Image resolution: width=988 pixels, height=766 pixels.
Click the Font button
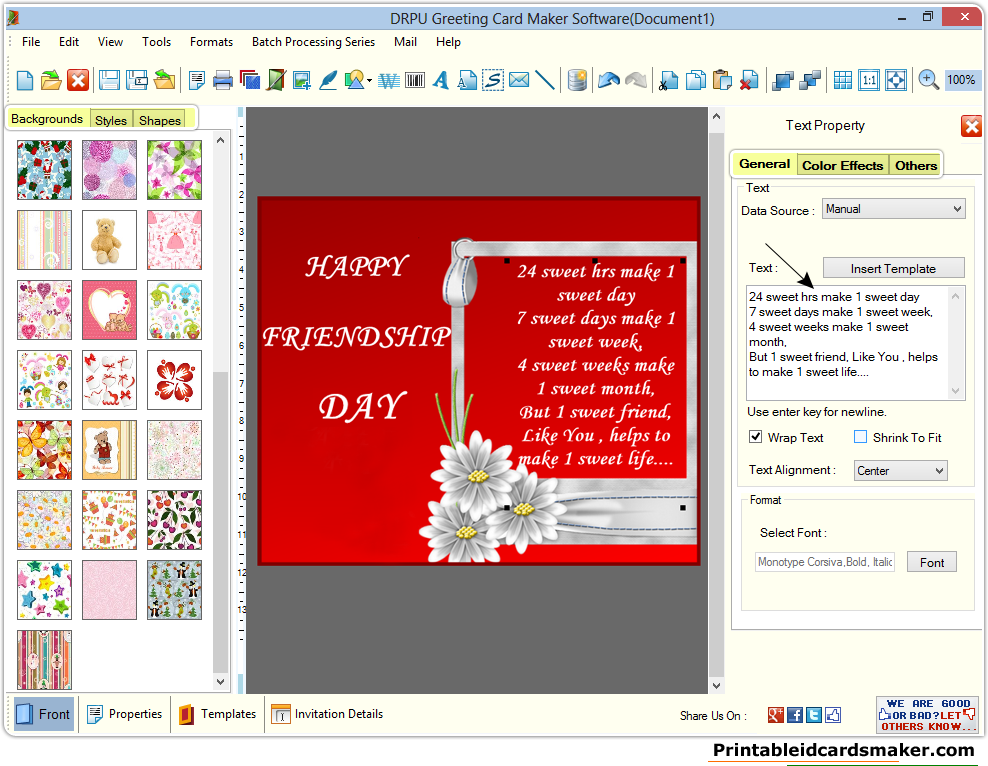[x=931, y=563]
